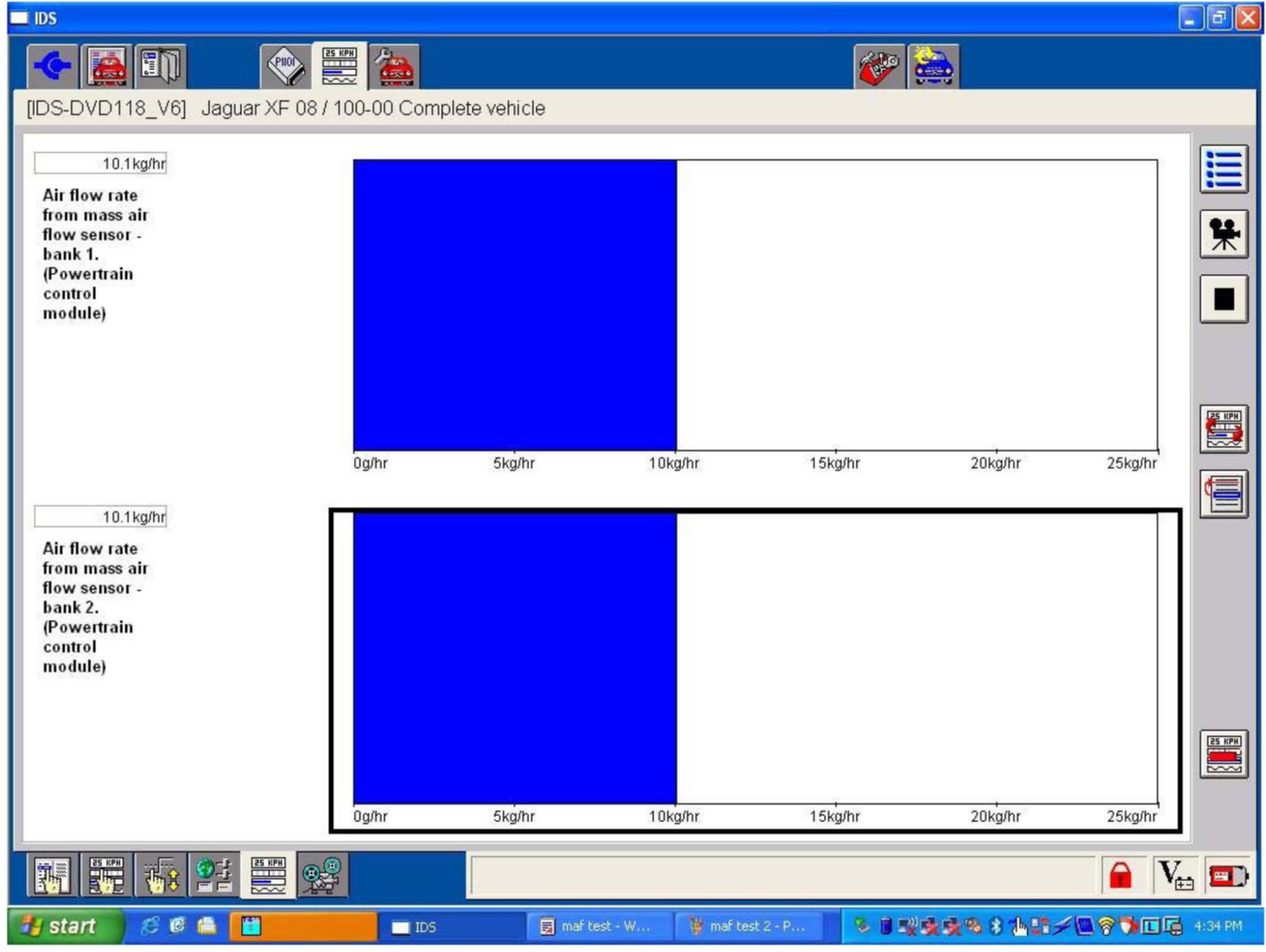Click the blue back arrow icon
The image size is (1266, 952).
[53, 66]
